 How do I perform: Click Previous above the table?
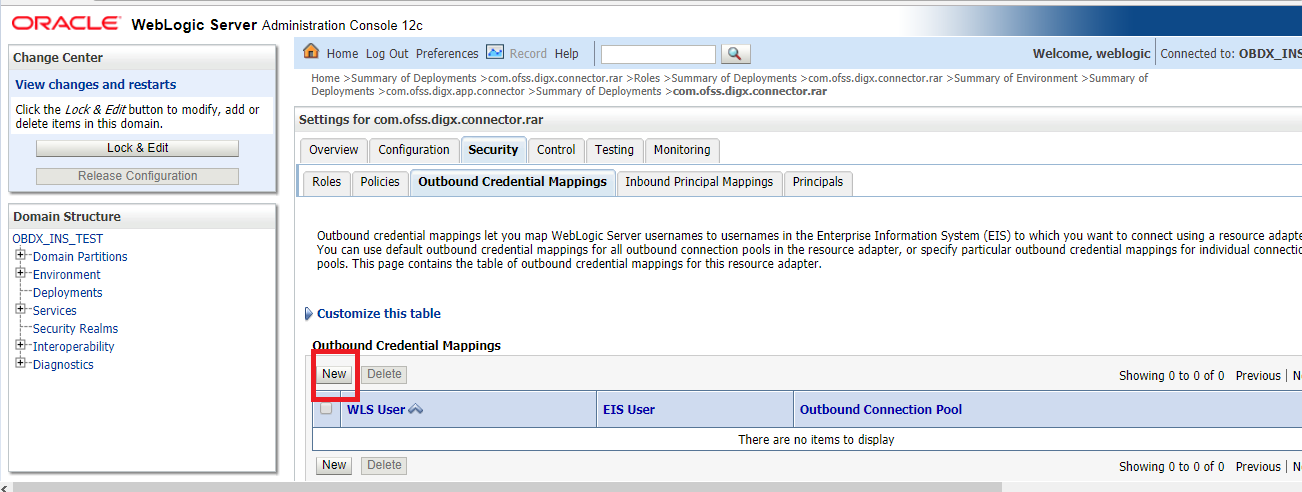1258,376
